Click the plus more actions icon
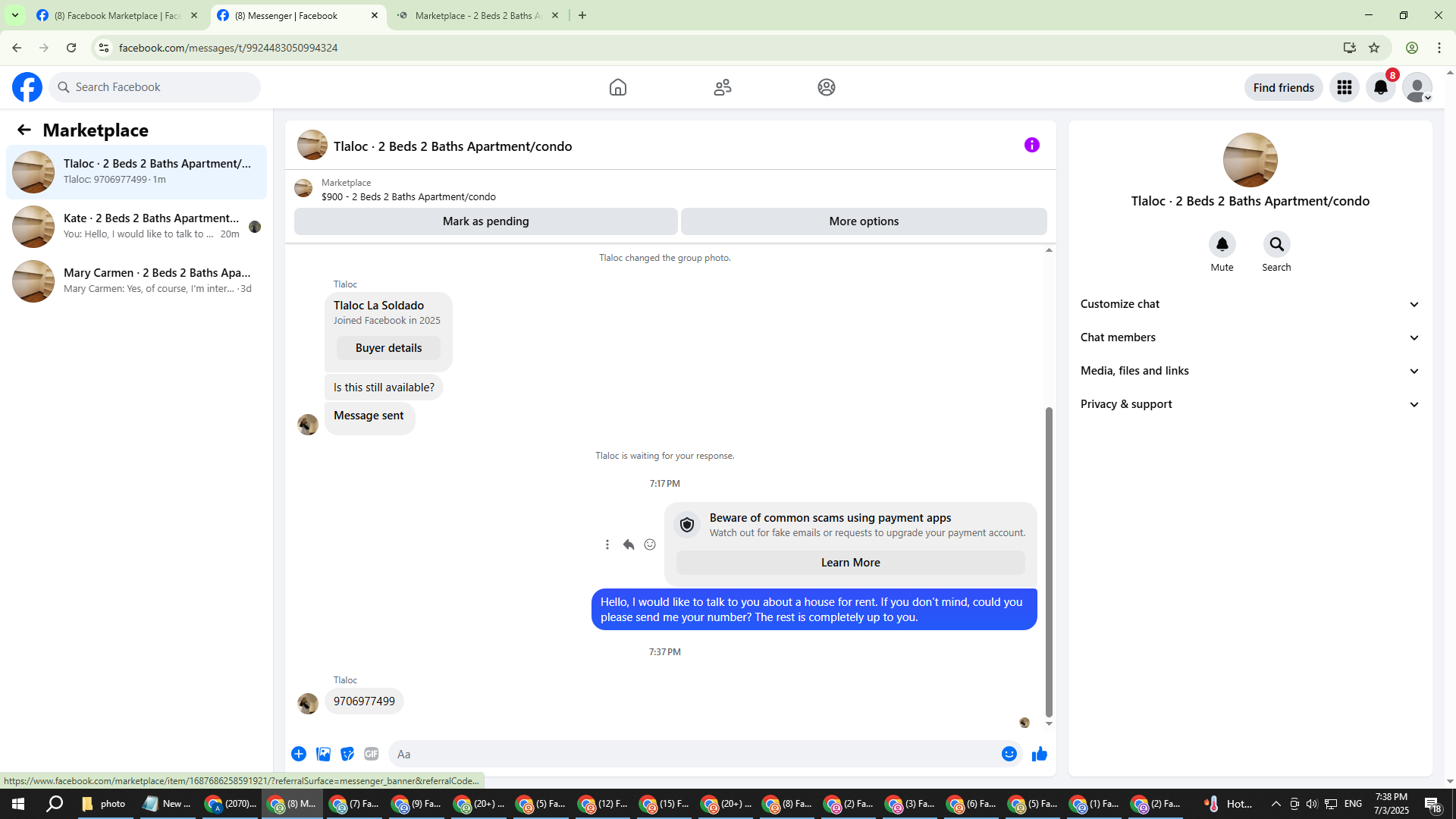 coord(299,754)
